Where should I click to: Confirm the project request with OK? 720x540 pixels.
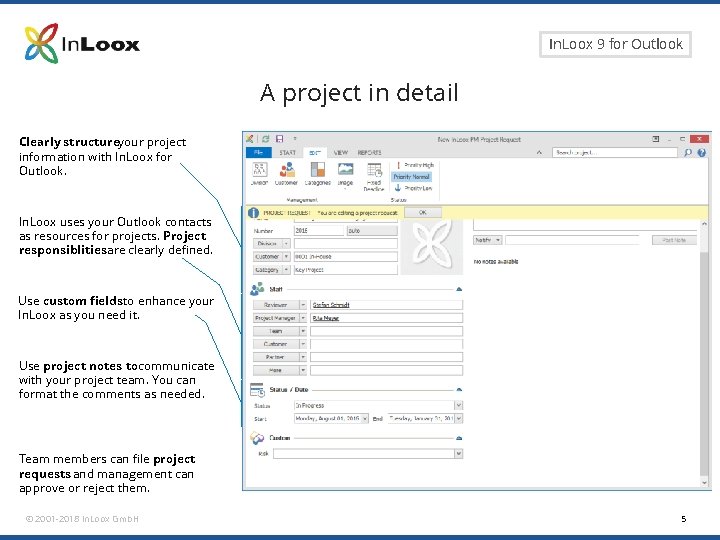423,213
